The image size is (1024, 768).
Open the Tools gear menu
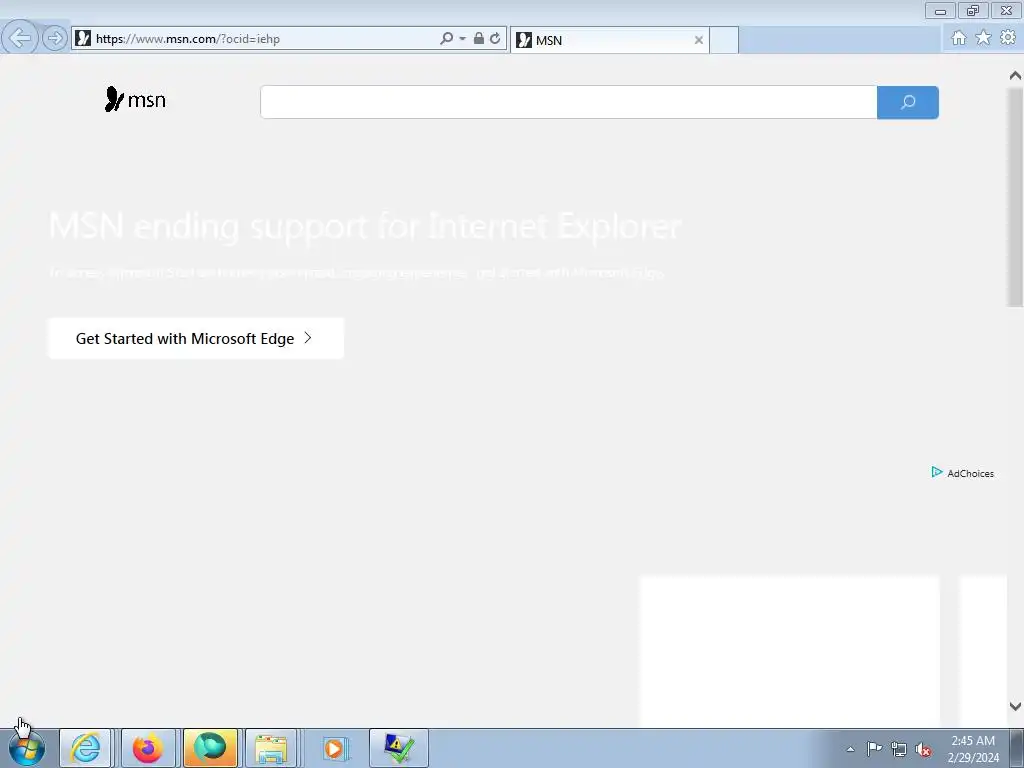[x=1008, y=38]
